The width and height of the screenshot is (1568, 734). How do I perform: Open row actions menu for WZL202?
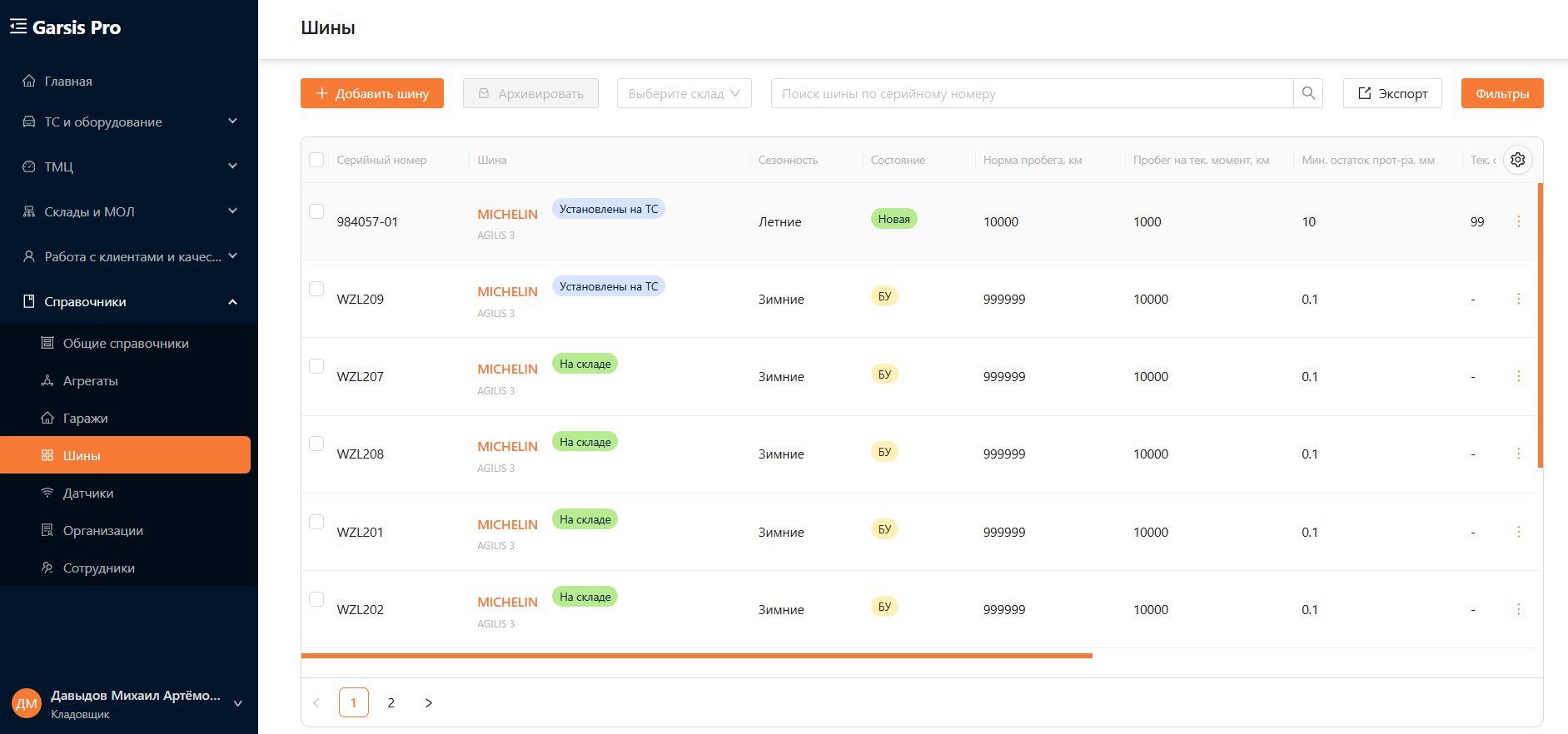tap(1518, 609)
